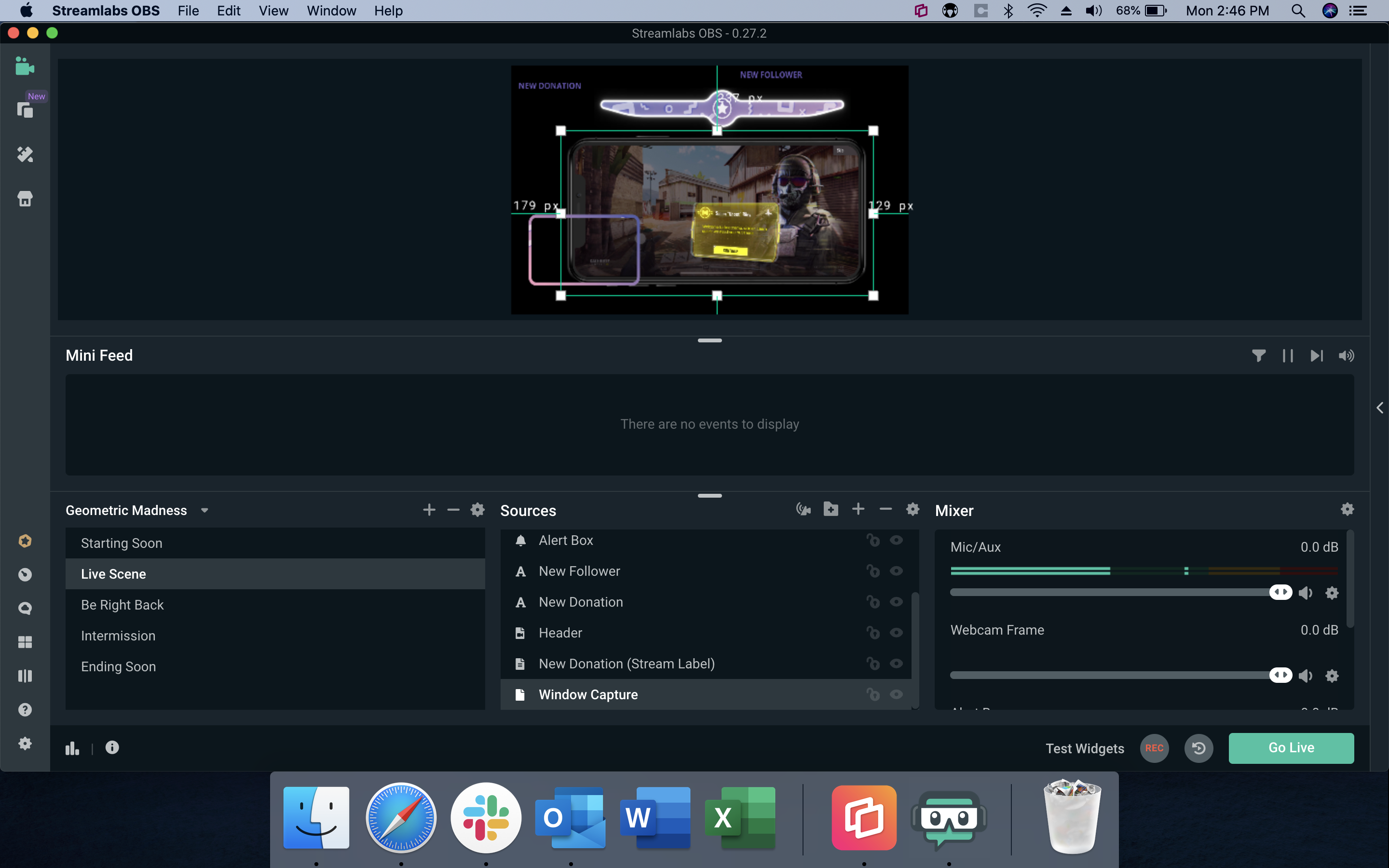Viewport: 1389px width, 868px height.
Task: Add a new source with the plus icon
Action: point(858,509)
